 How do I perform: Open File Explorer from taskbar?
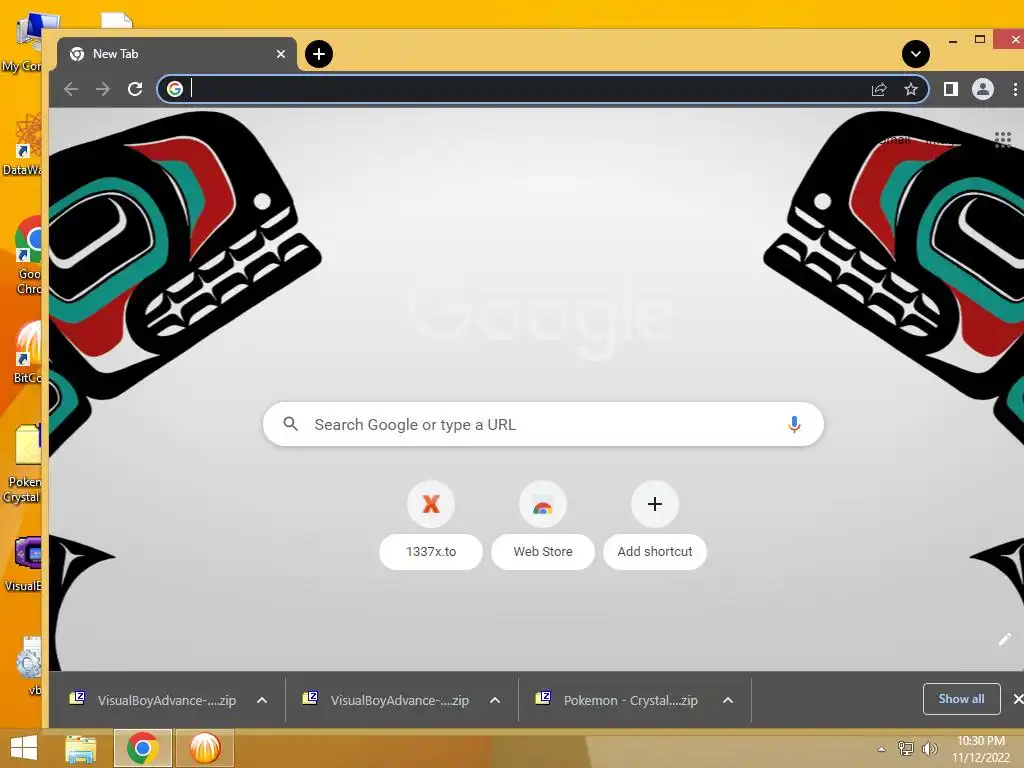(x=81, y=748)
